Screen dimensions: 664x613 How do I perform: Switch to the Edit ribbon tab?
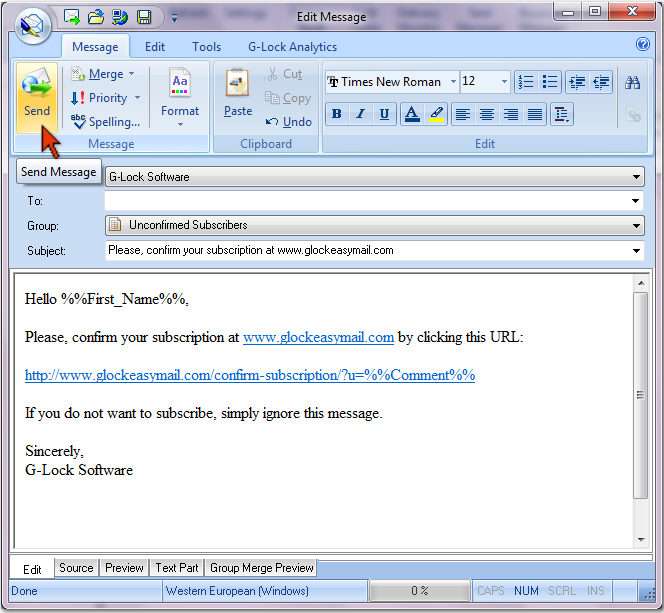155,47
